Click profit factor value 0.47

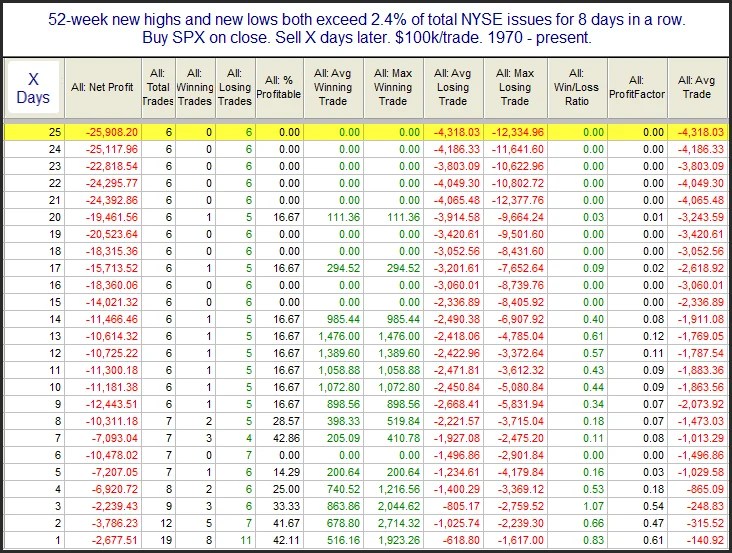click(x=653, y=523)
